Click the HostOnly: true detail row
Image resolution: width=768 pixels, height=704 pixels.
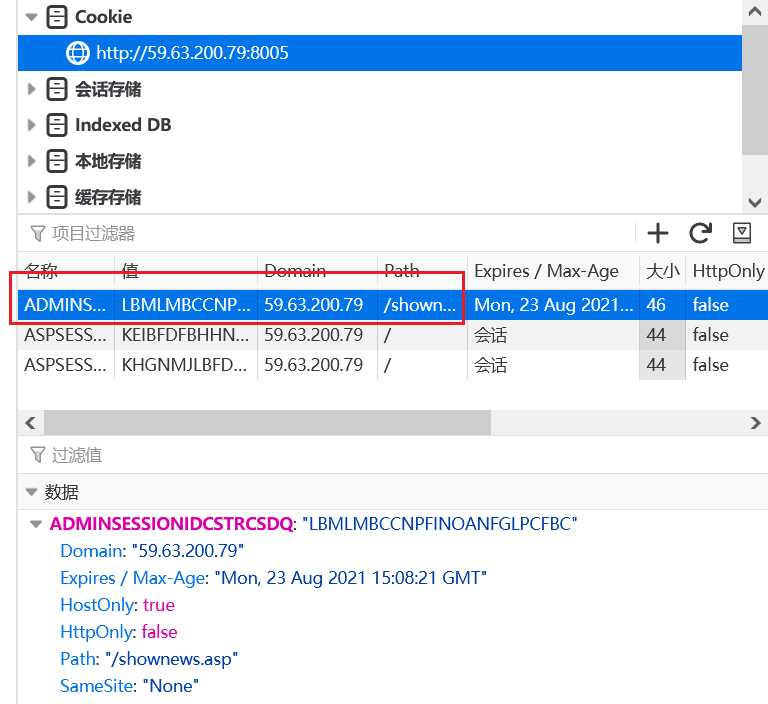click(x=118, y=605)
